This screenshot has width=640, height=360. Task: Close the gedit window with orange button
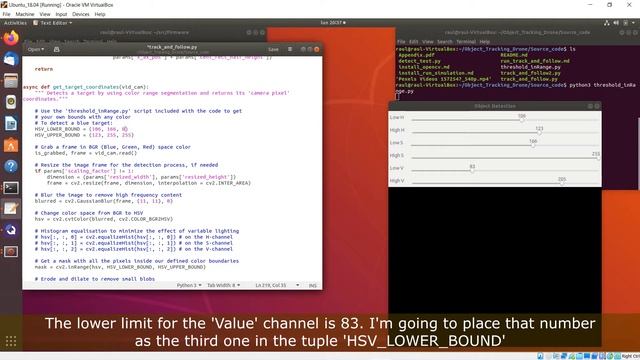(x=316, y=49)
